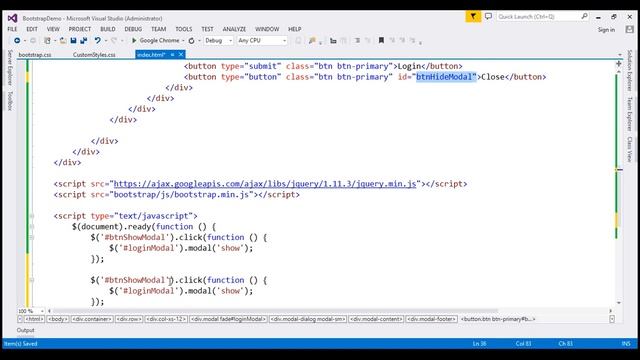
Task: Select the <div.modal-footer> breadcrumb button
Action: coord(431,319)
